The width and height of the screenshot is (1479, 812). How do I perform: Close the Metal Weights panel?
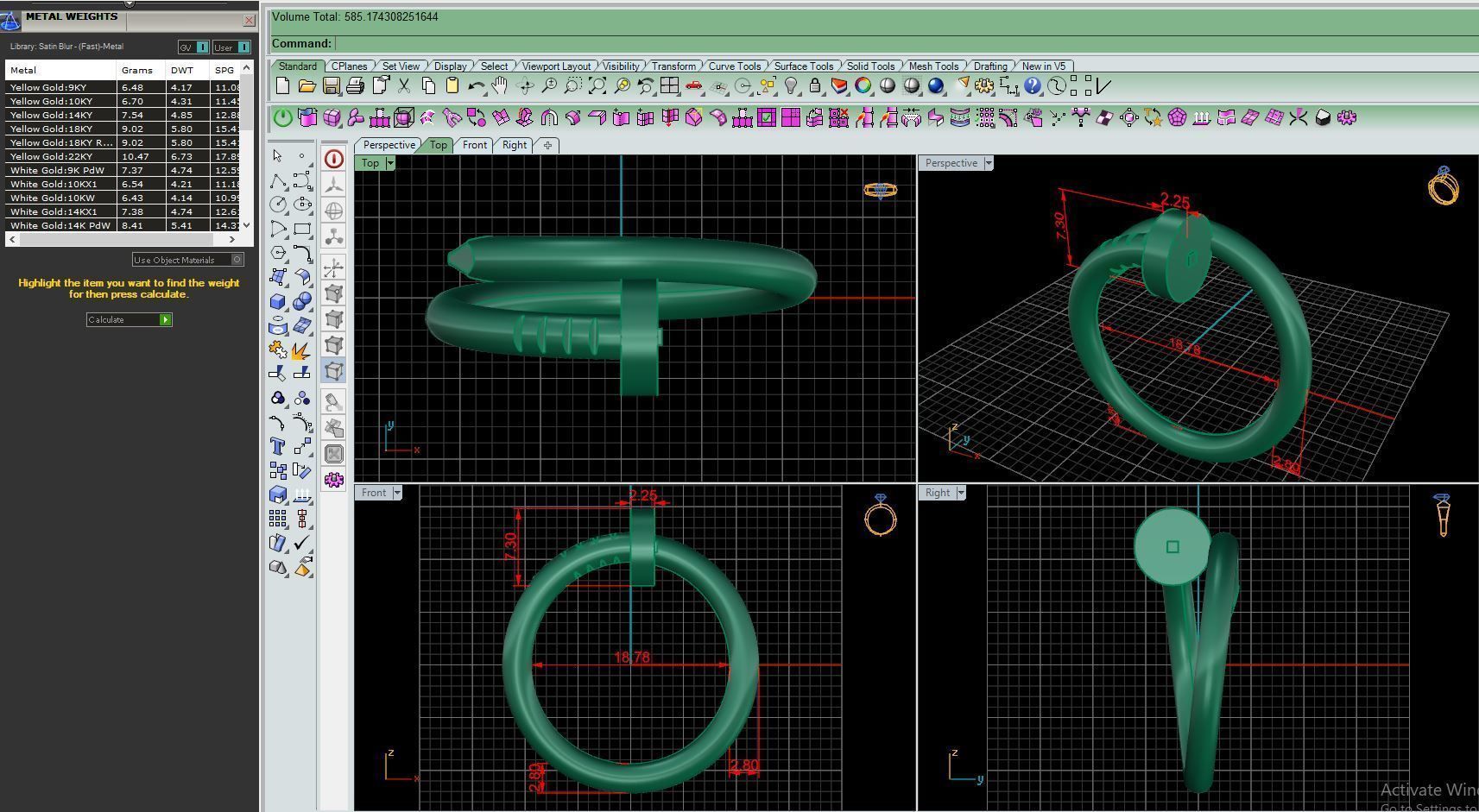point(250,20)
